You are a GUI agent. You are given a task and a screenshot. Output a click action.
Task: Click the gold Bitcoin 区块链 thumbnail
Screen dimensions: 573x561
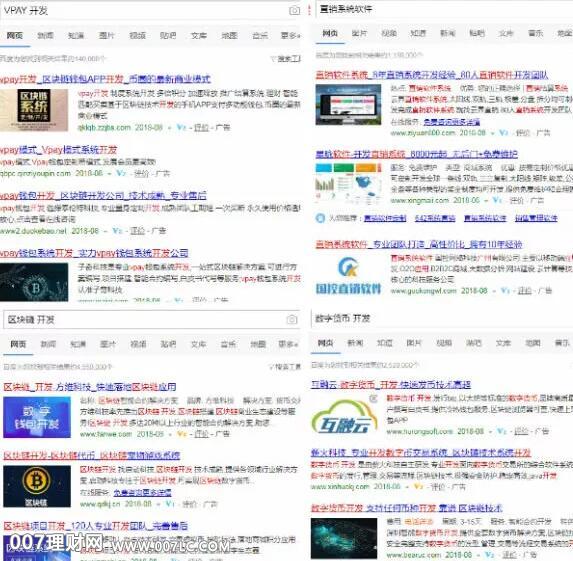[x=37, y=486]
